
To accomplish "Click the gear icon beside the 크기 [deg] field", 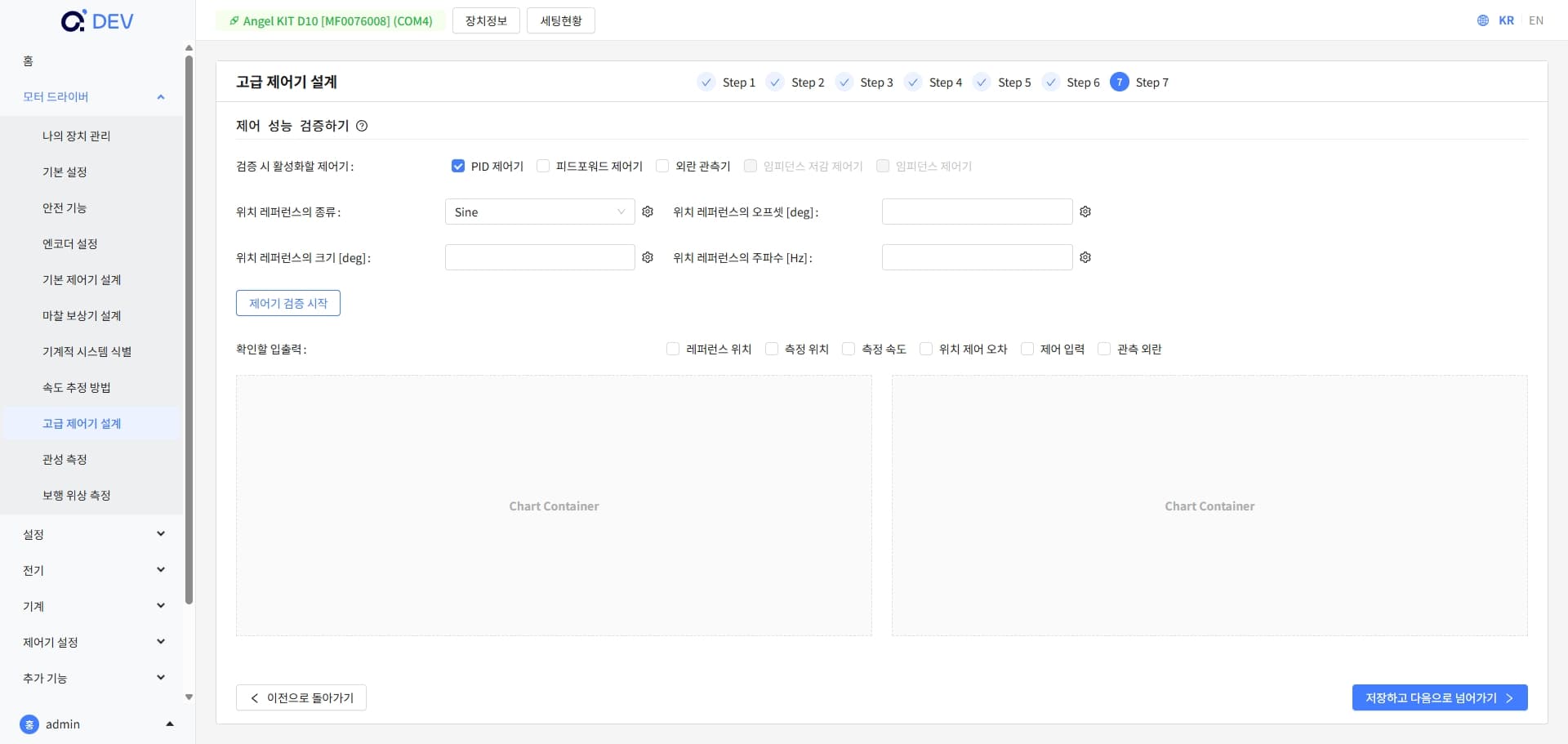I will pyautogui.click(x=648, y=257).
